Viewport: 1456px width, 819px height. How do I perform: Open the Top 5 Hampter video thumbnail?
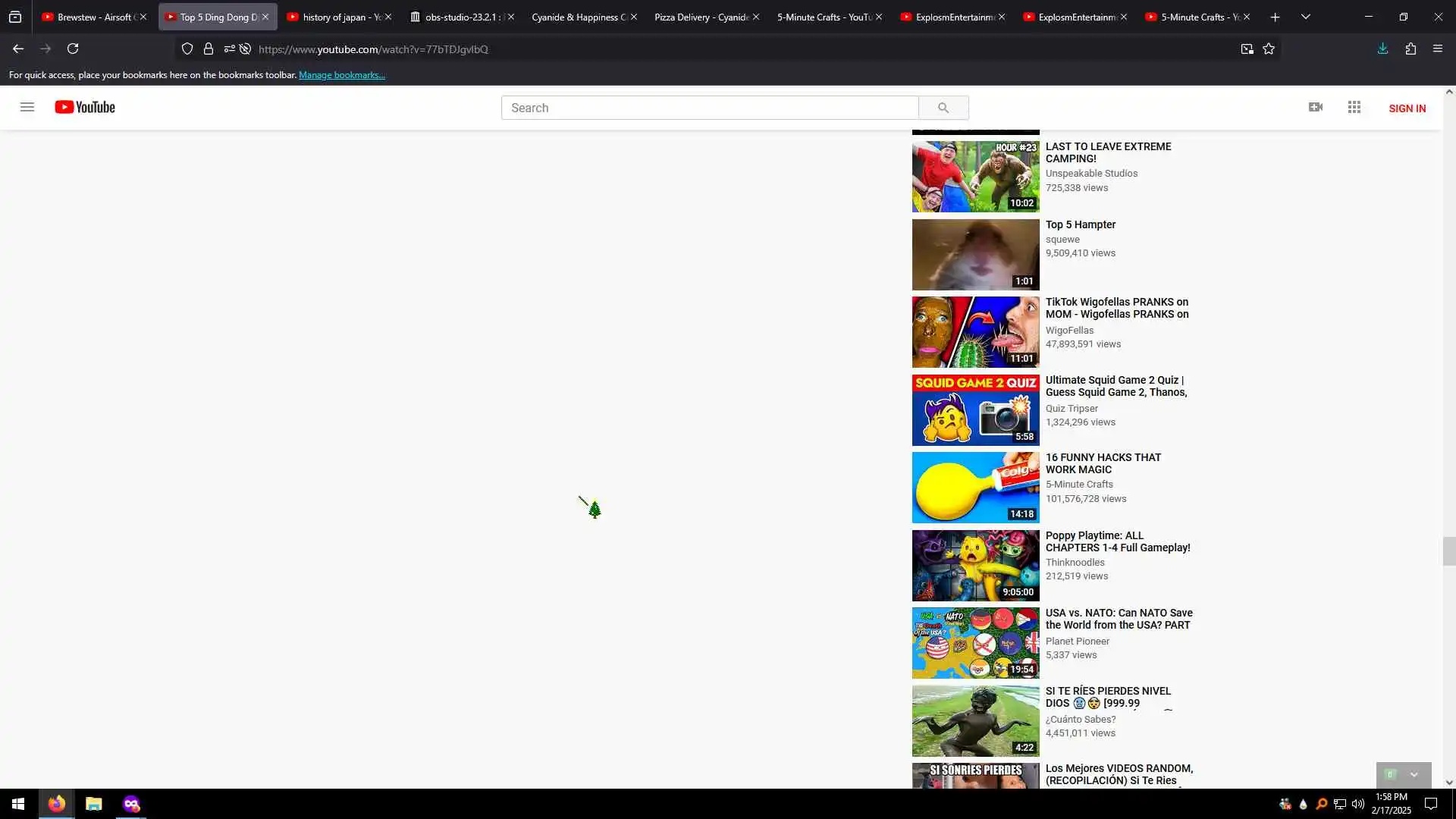point(975,255)
